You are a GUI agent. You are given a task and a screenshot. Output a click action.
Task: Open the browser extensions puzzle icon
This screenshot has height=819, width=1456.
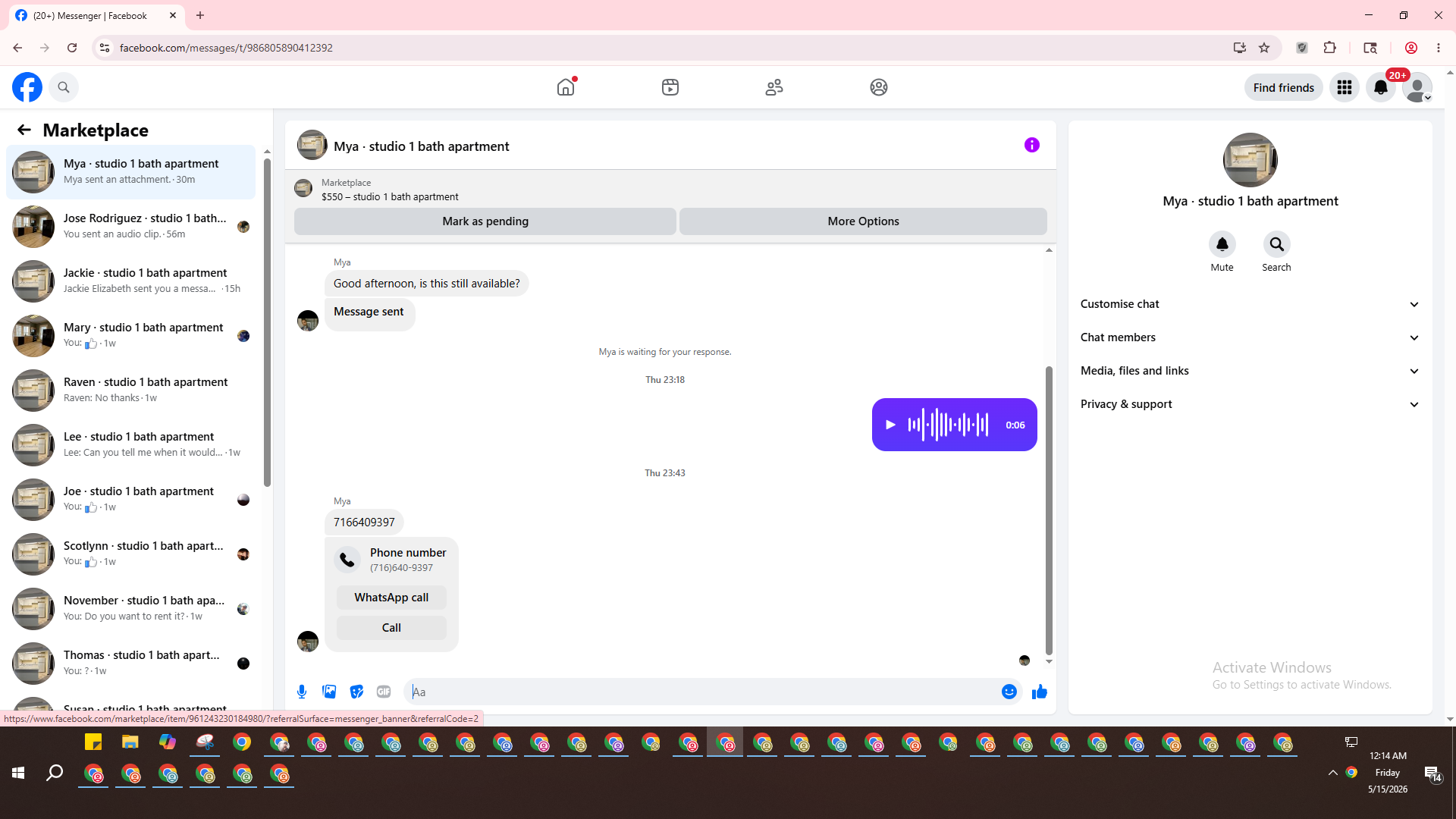(1329, 48)
